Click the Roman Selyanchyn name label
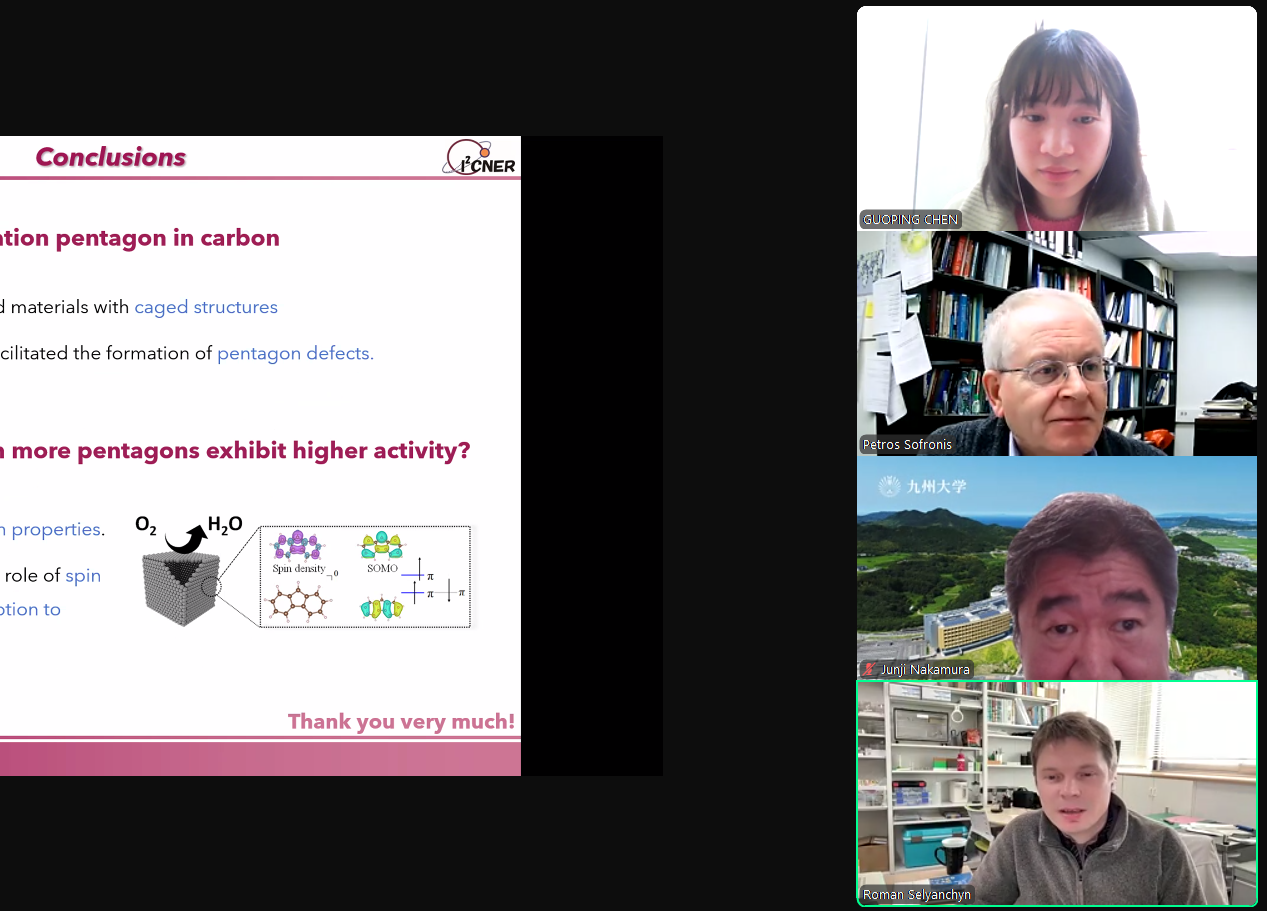The image size is (1267, 911). [916, 895]
